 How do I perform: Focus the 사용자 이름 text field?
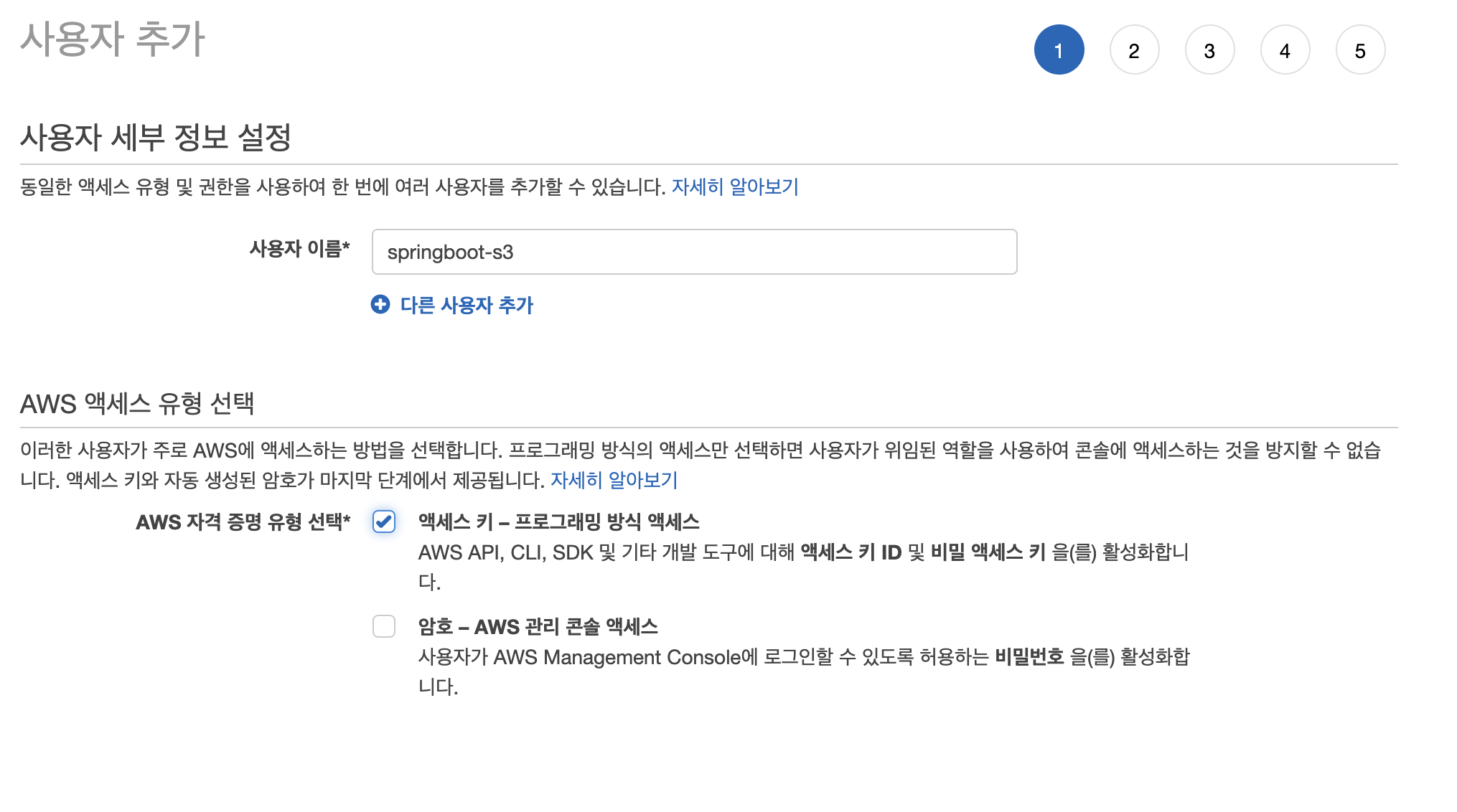pyautogui.click(x=694, y=252)
